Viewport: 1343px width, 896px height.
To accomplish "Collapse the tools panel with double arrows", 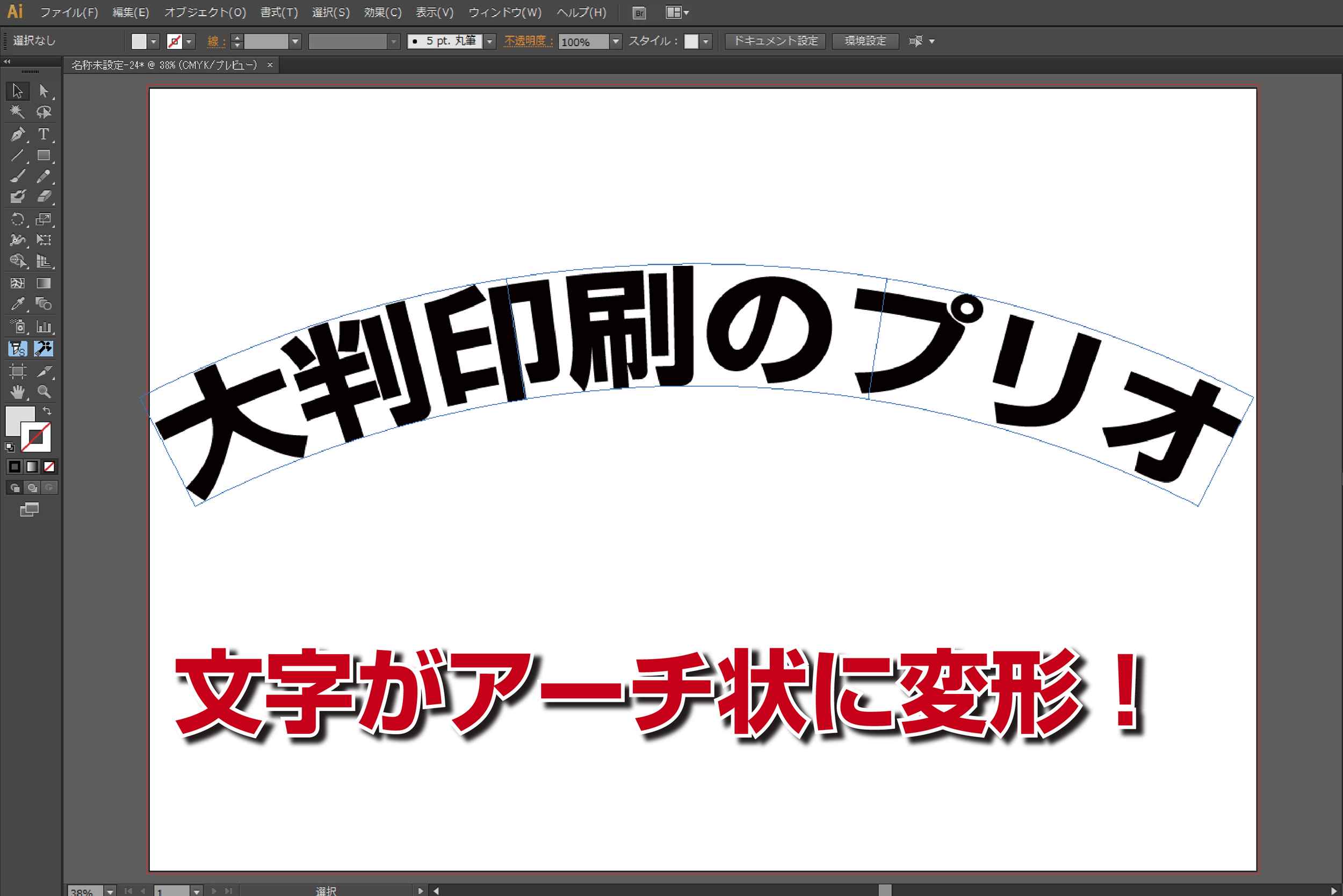I will [7, 61].
